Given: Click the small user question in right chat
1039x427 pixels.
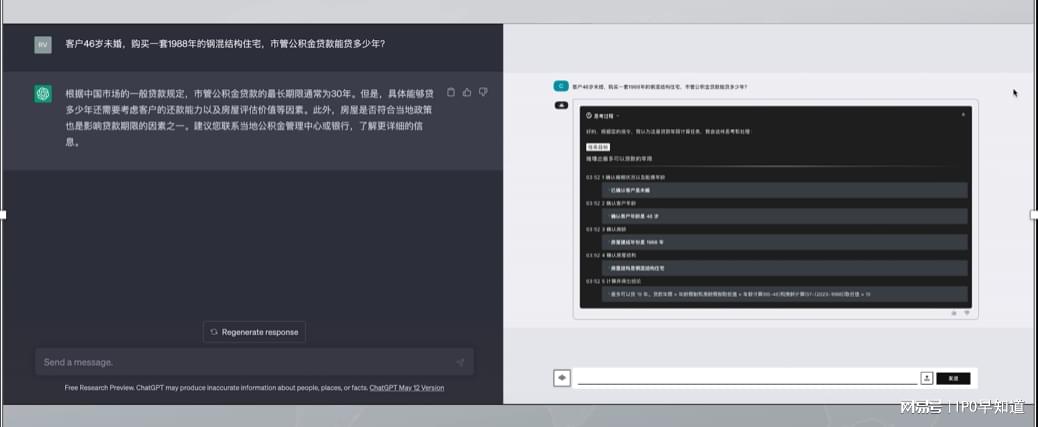Looking at the screenshot, I should [x=660, y=87].
